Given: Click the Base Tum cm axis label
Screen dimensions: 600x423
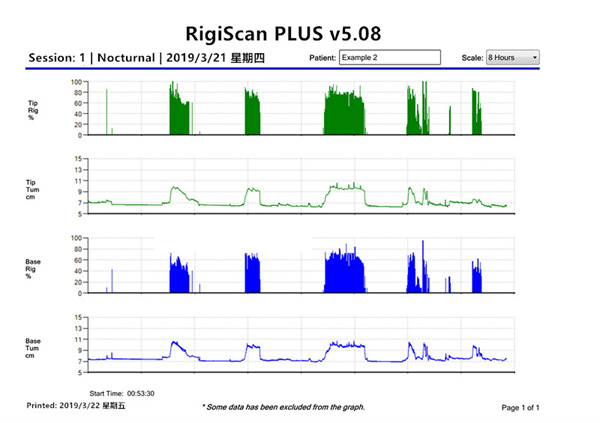Looking at the screenshot, I should 34,347.
